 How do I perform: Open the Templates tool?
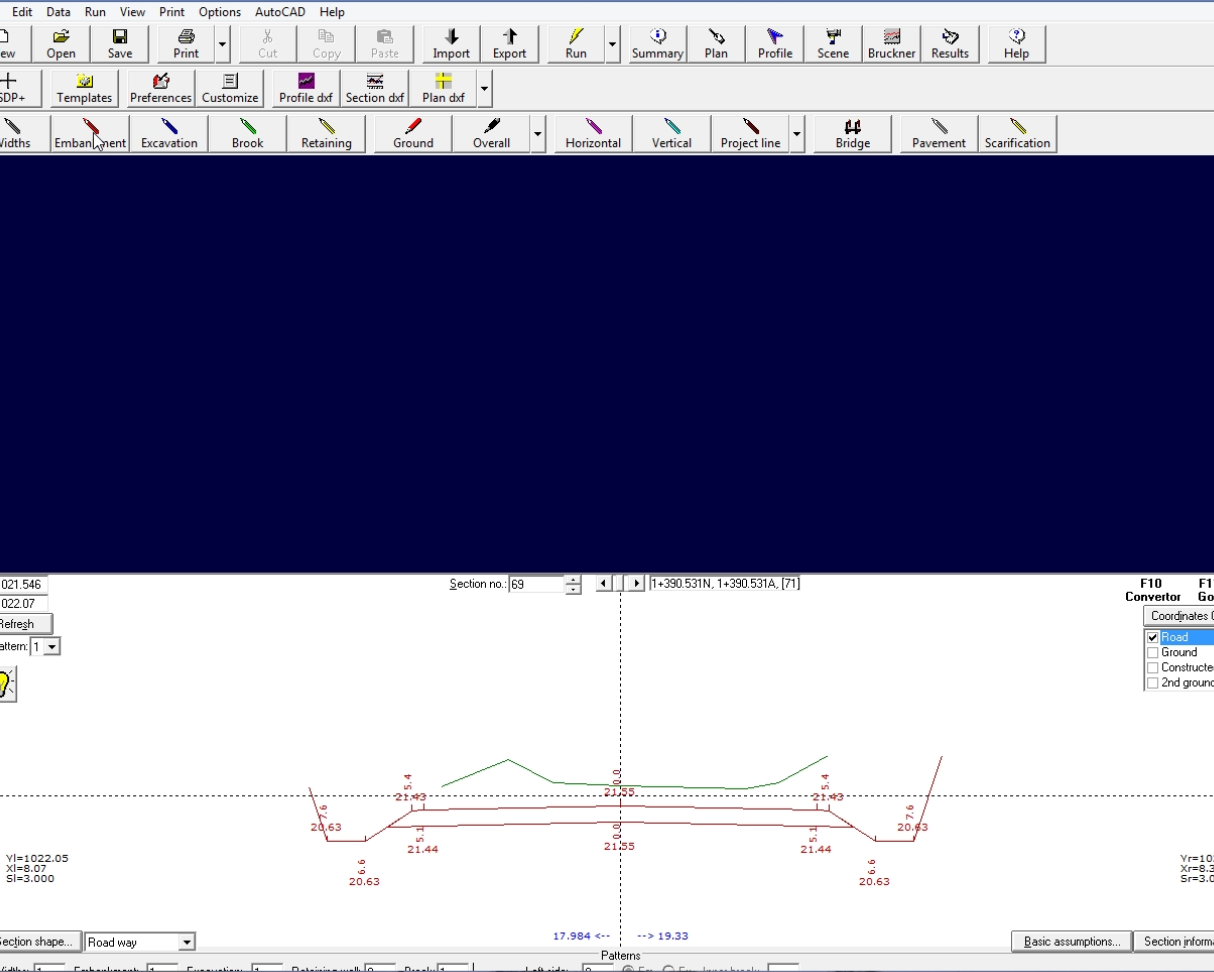(x=84, y=89)
